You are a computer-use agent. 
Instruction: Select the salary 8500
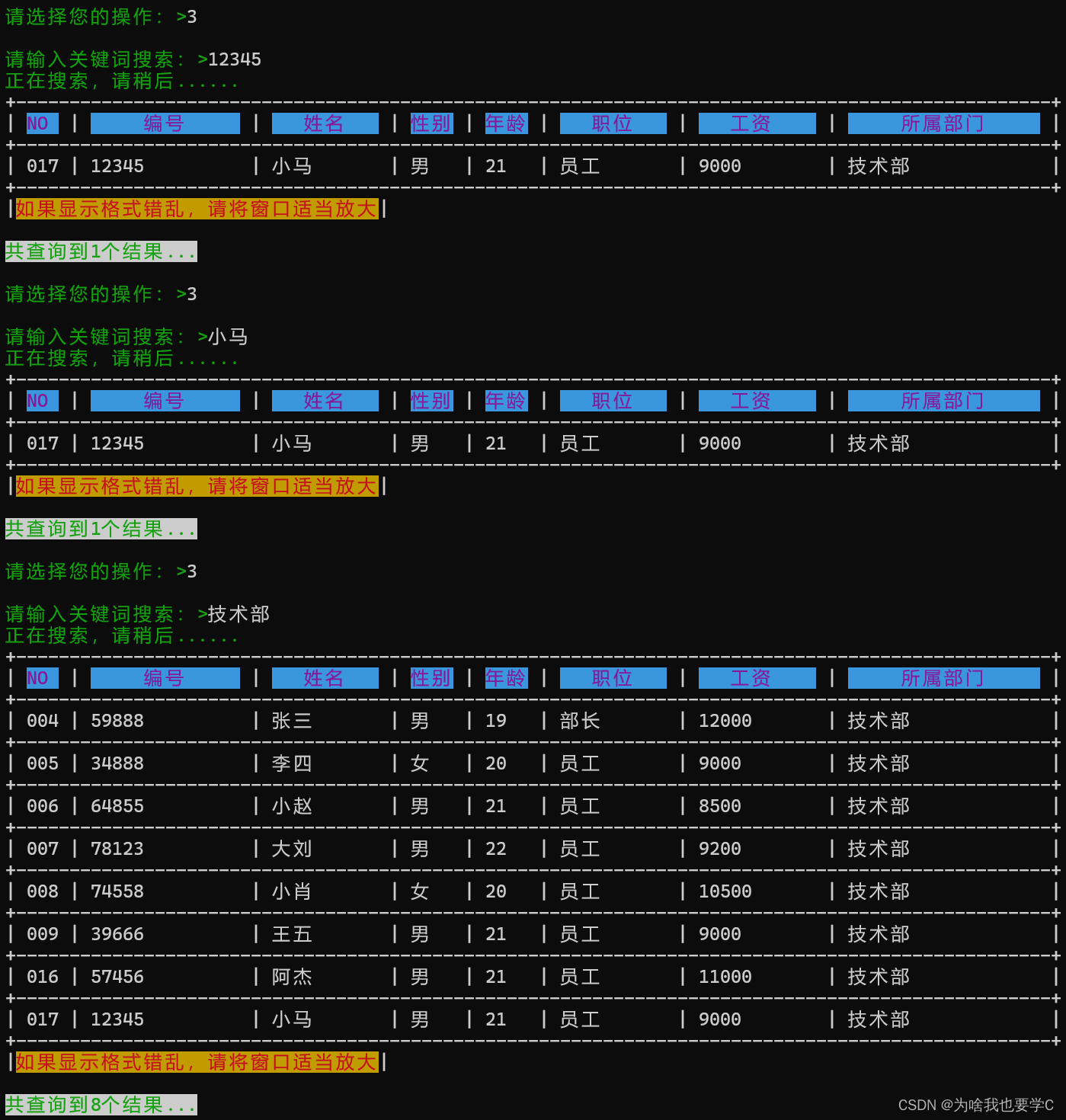coord(720,806)
